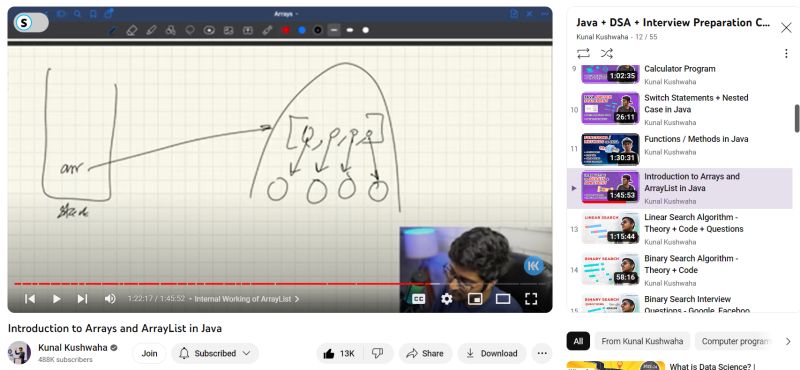Skip to next video in playlist
The height and width of the screenshot is (370, 800).
83,299
